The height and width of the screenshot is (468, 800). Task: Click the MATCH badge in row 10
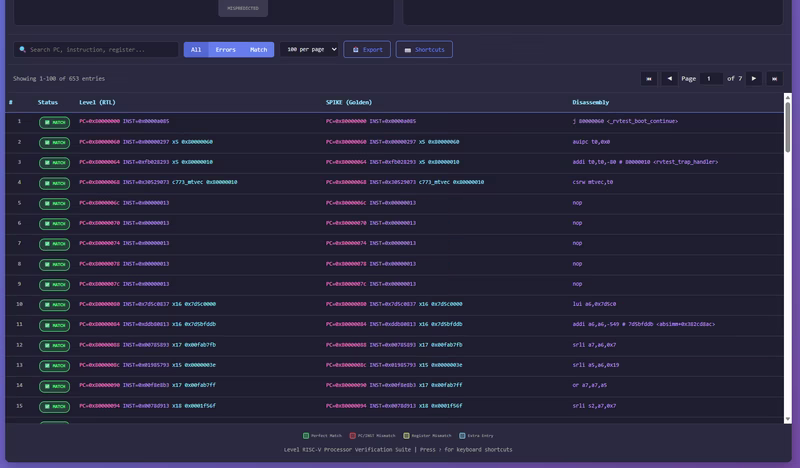coord(54,305)
